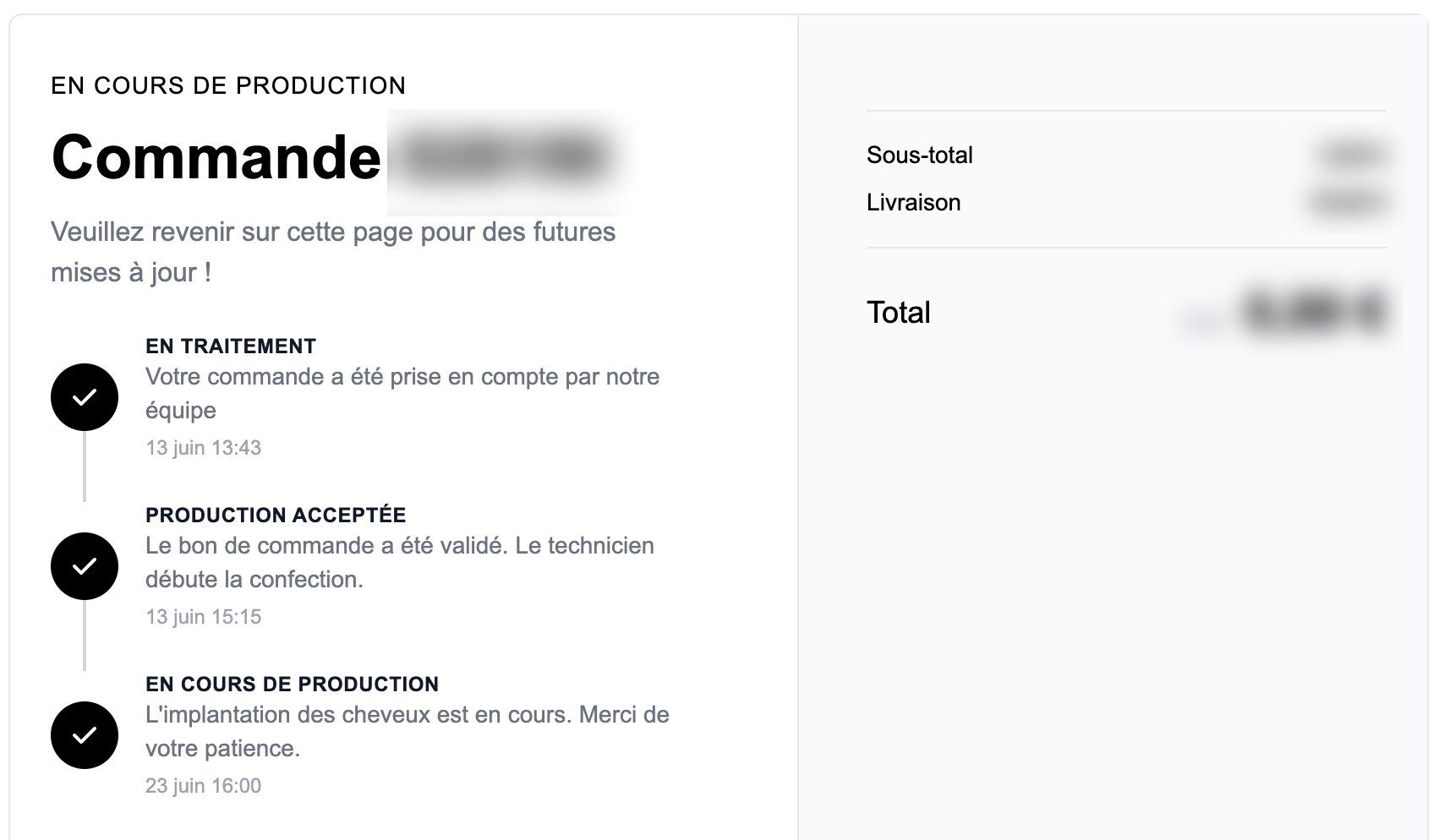The image size is (1439, 840).
Task: Click the 13 juin 13:43 timestamp
Action: click(x=203, y=448)
